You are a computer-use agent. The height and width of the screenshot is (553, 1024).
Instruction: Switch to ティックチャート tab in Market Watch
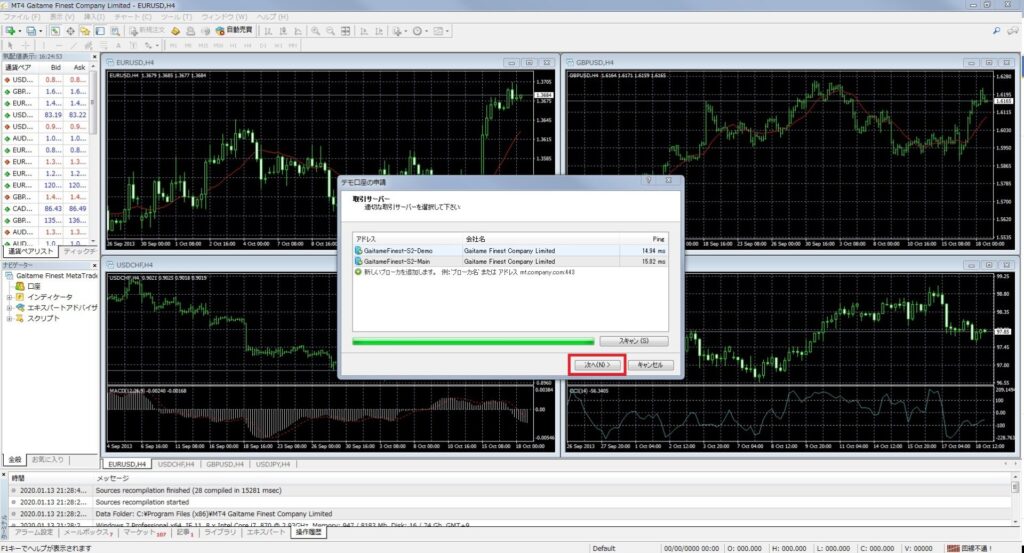[79, 251]
